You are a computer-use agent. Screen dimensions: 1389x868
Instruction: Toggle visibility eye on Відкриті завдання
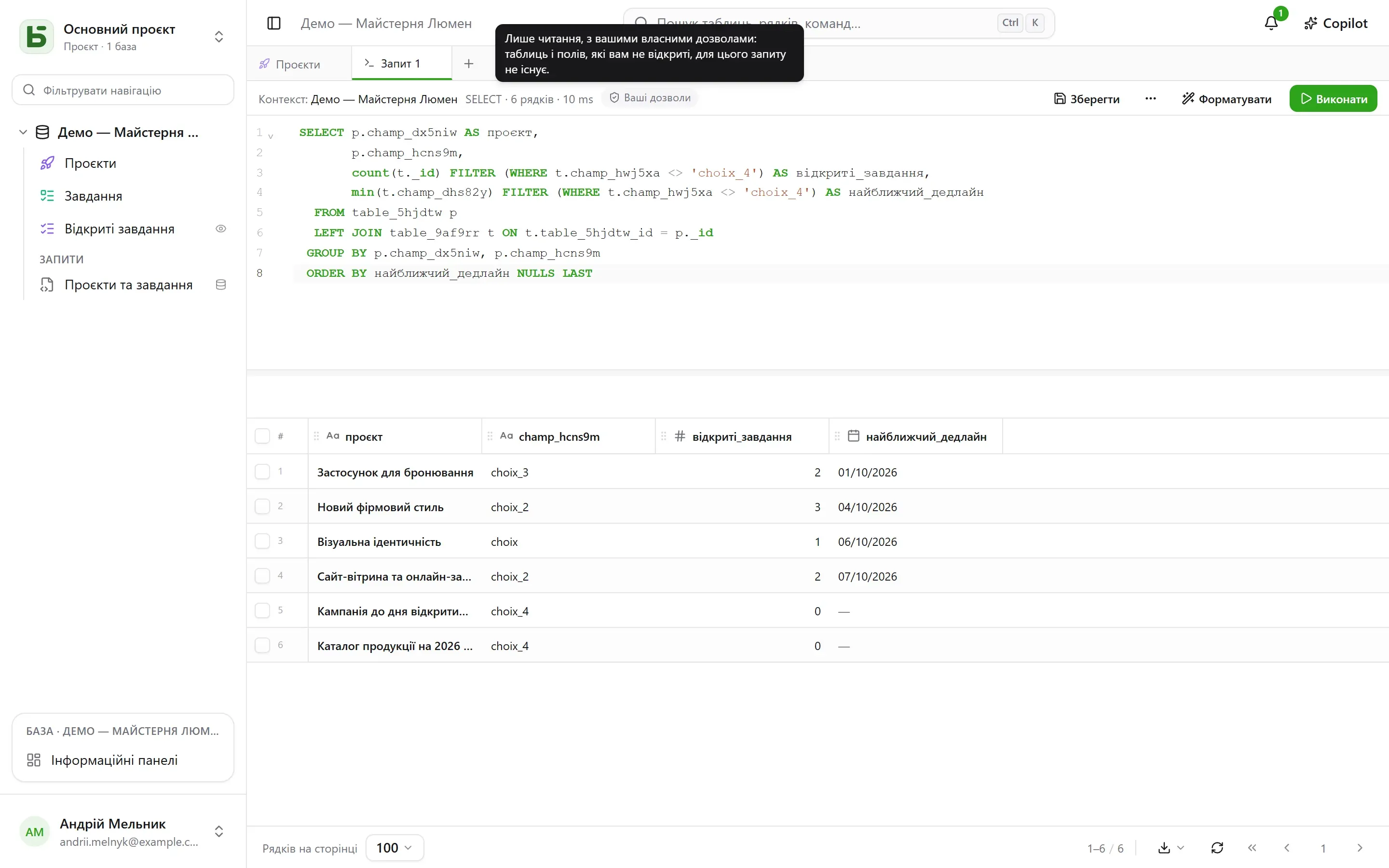click(x=220, y=229)
